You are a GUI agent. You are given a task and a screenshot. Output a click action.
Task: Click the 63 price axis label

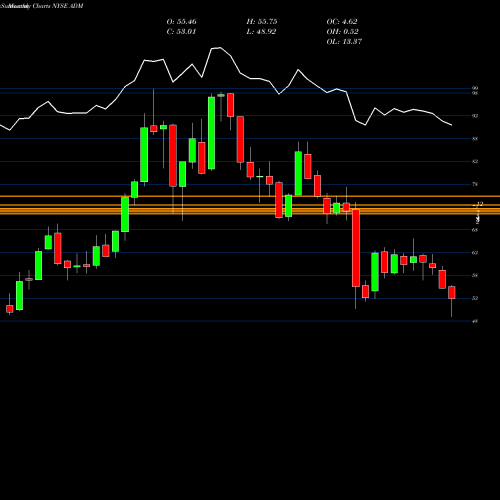click(475, 253)
